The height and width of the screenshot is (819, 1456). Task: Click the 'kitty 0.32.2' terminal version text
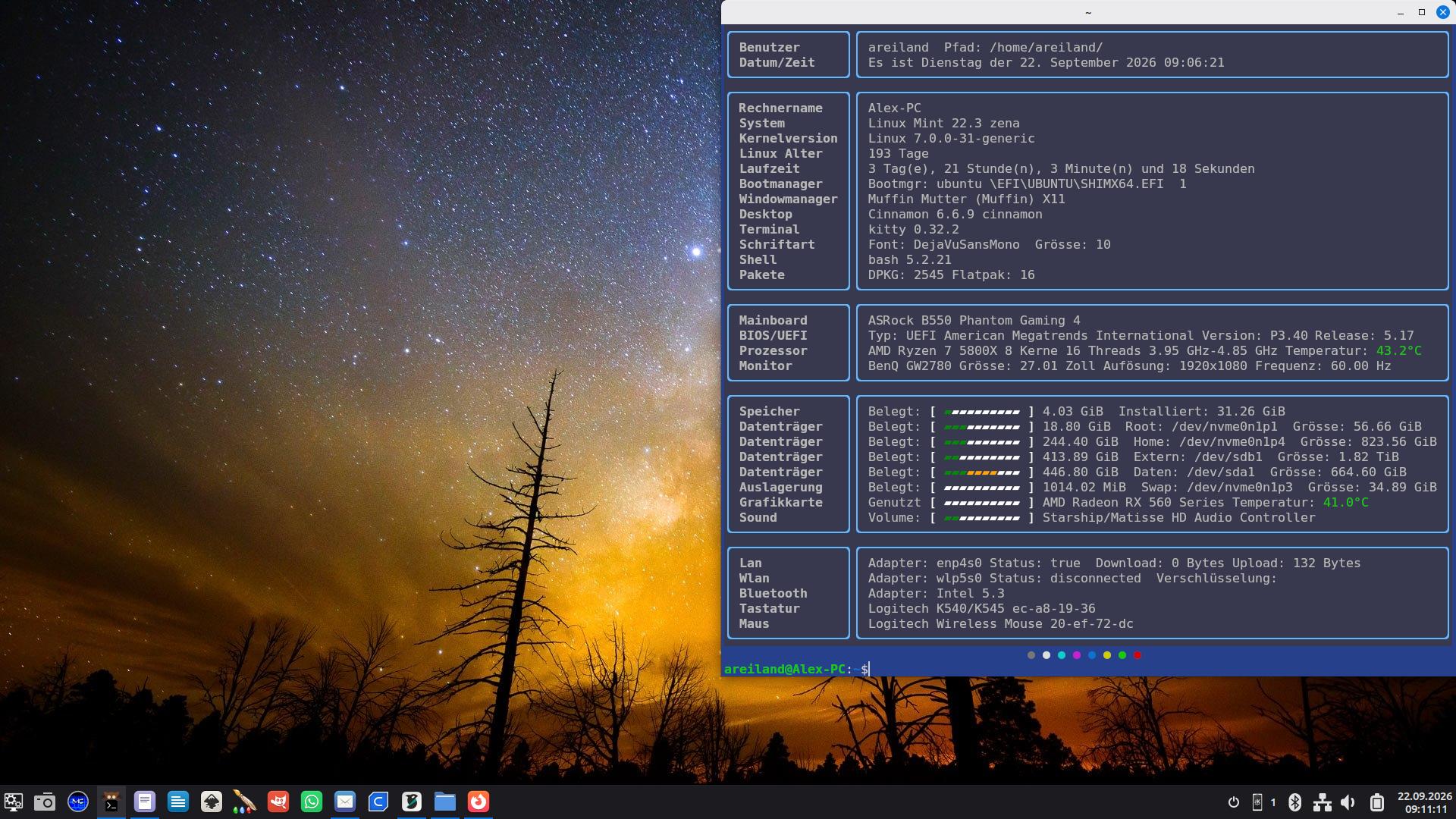(x=914, y=229)
